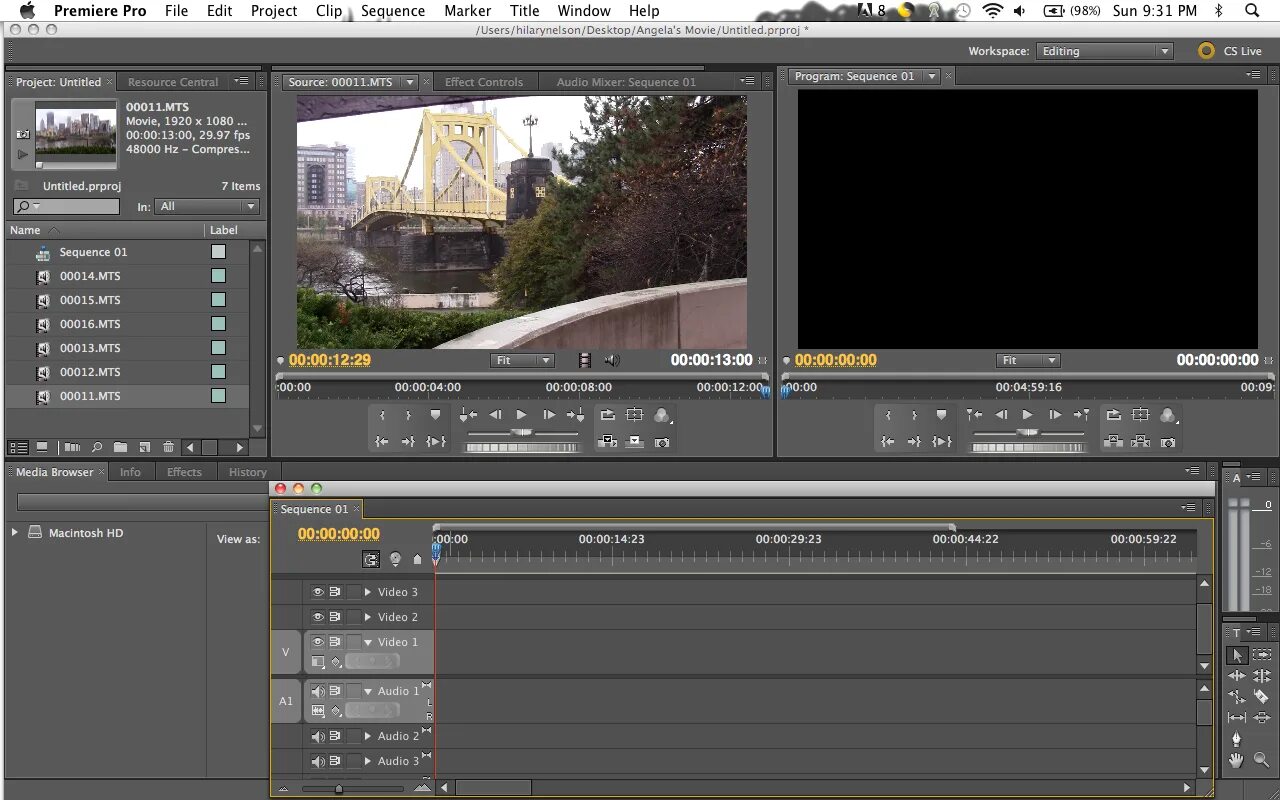Screen dimensions: 1280x800
Task: Click the Find icon in Project panel
Action: click(97, 447)
